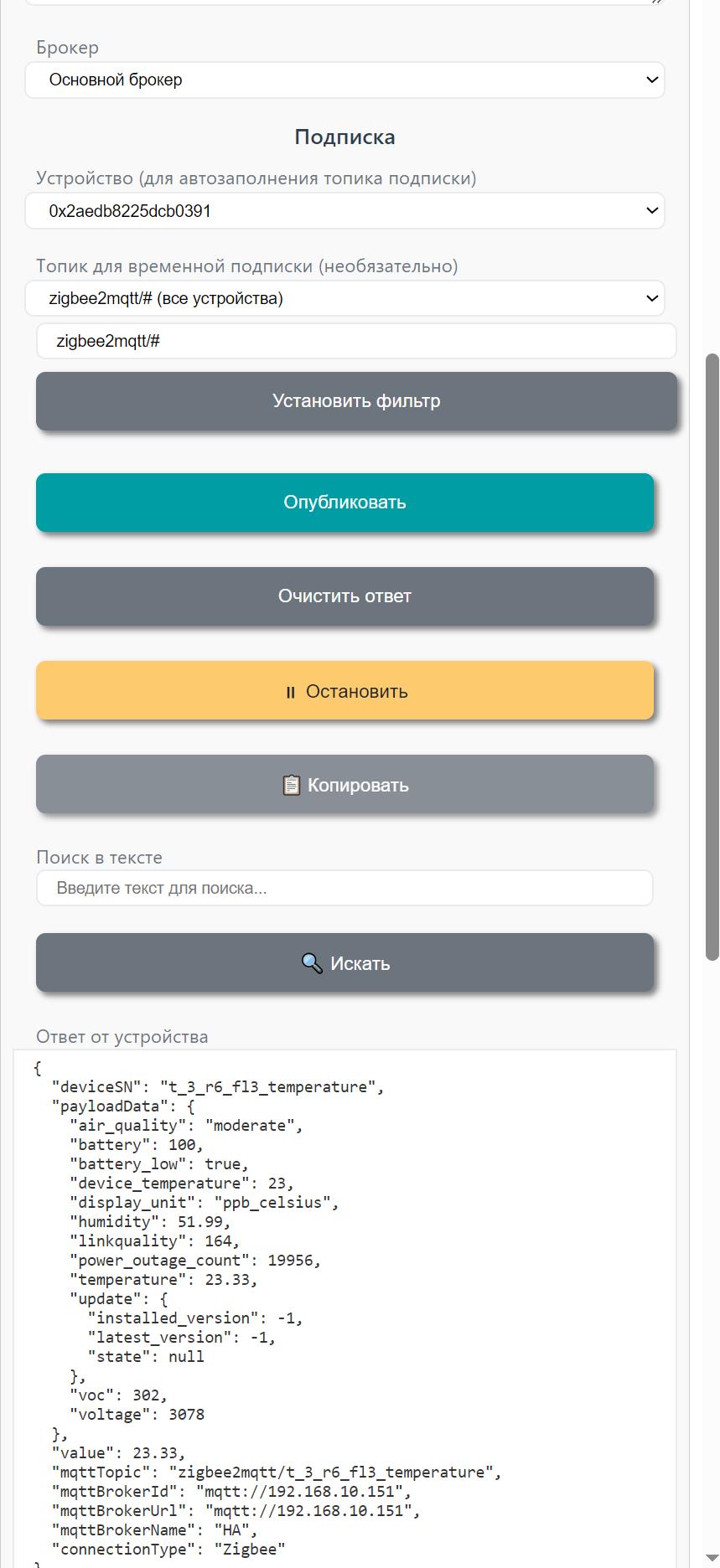Image resolution: width=720 pixels, height=1568 pixels.
Task: Click the Остановить pause button
Action: point(344,691)
